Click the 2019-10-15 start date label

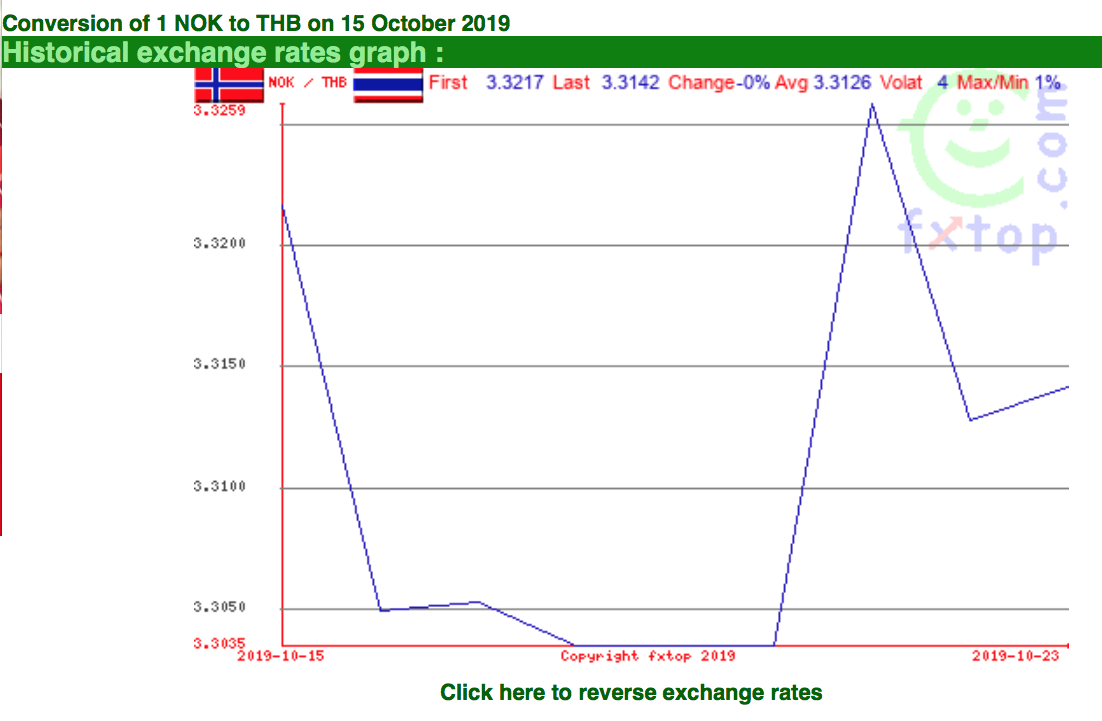(280, 656)
